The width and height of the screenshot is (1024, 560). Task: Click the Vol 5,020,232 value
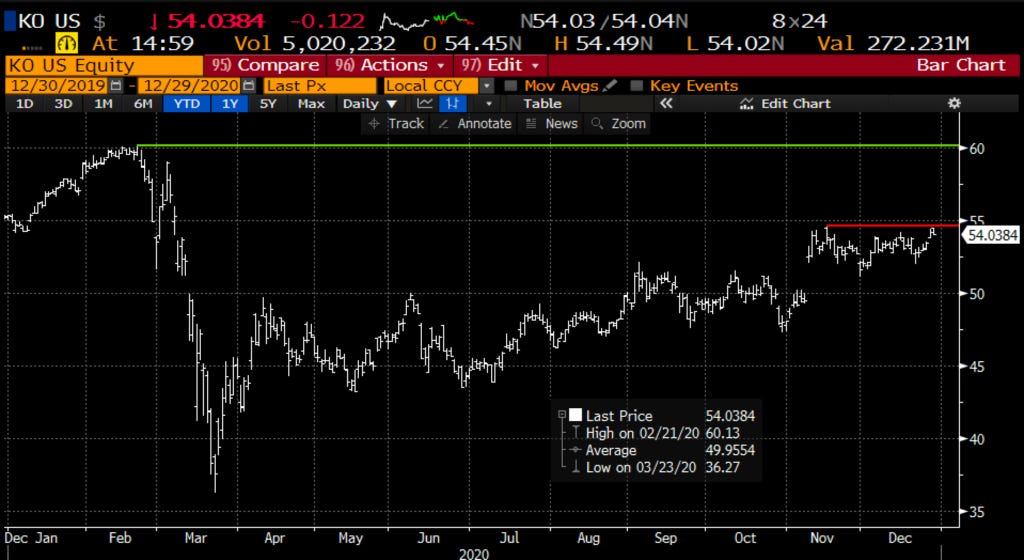315,44
